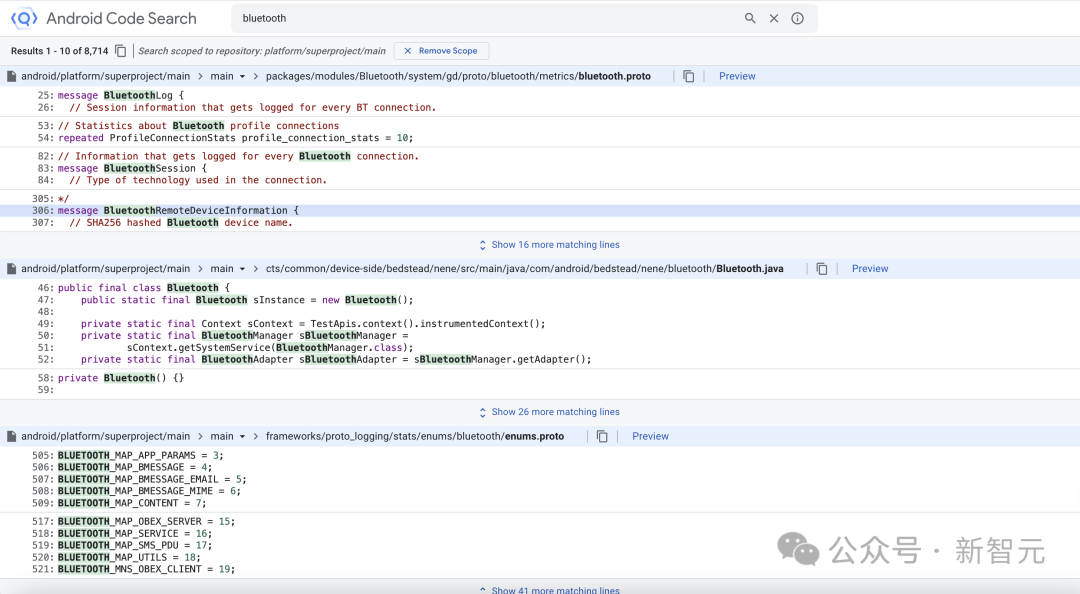
Task: Remove the repository search scope
Action: click(442, 51)
